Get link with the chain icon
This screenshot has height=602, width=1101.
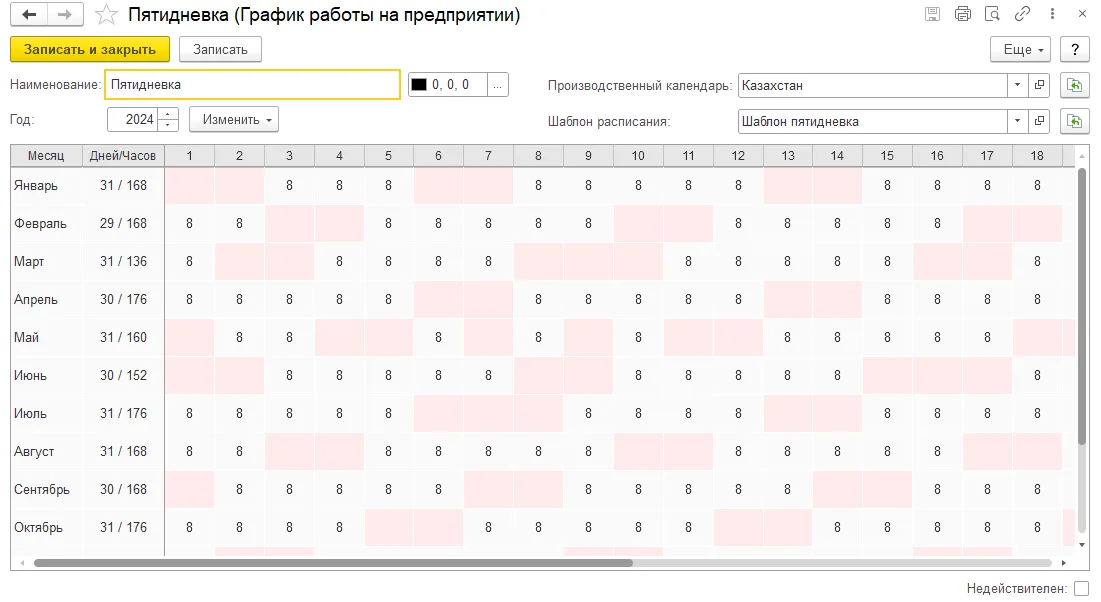pyautogui.click(x=1022, y=14)
